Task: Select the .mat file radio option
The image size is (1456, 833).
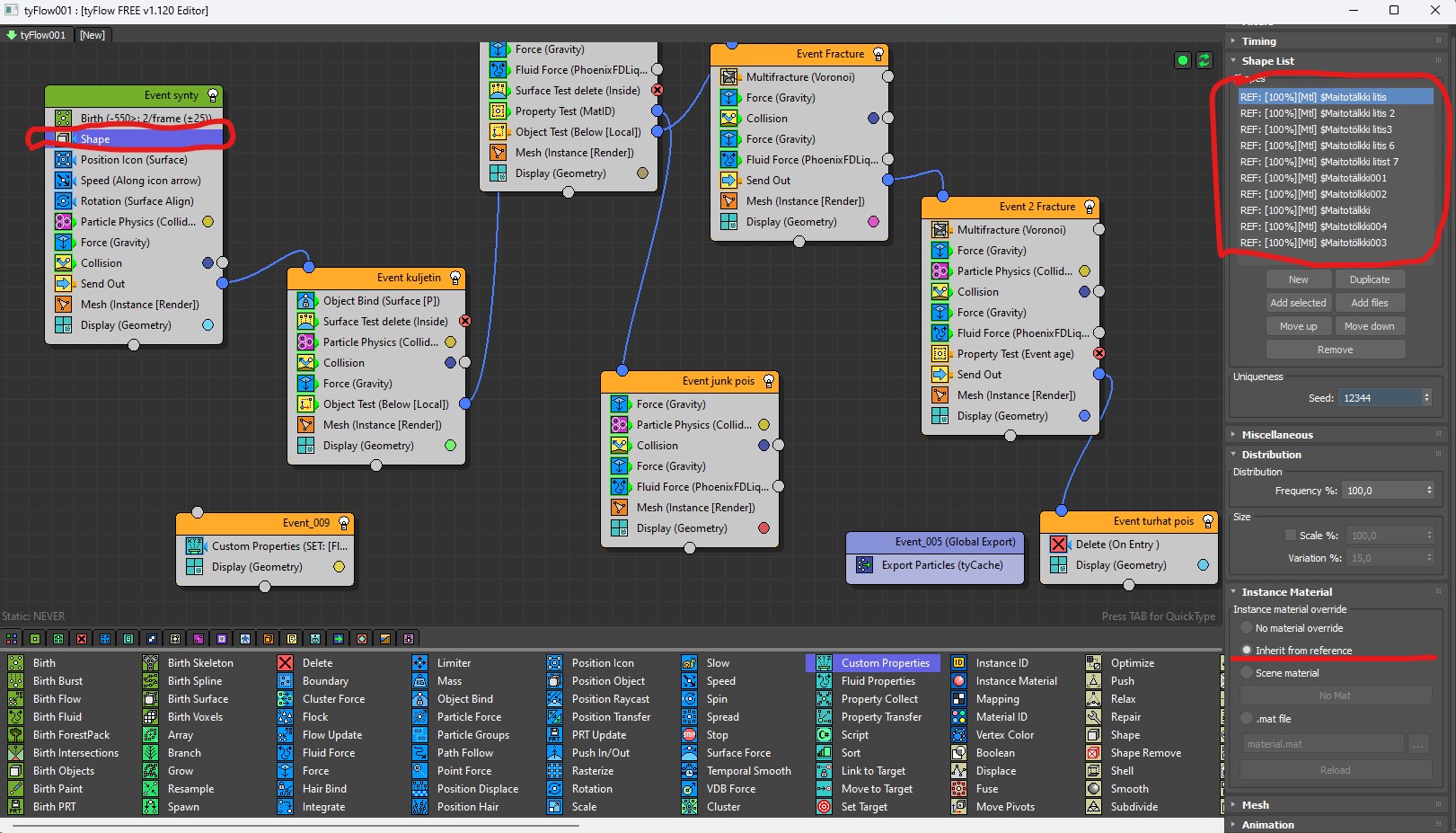Action: pos(1247,718)
